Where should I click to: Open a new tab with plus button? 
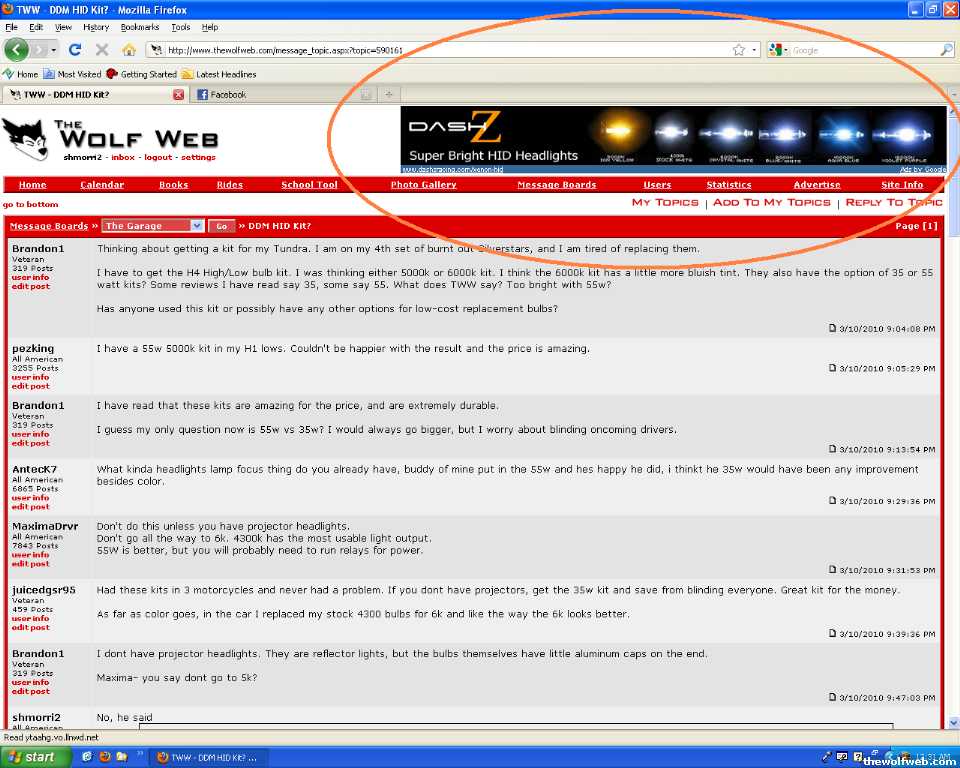click(x=388, y=94)
